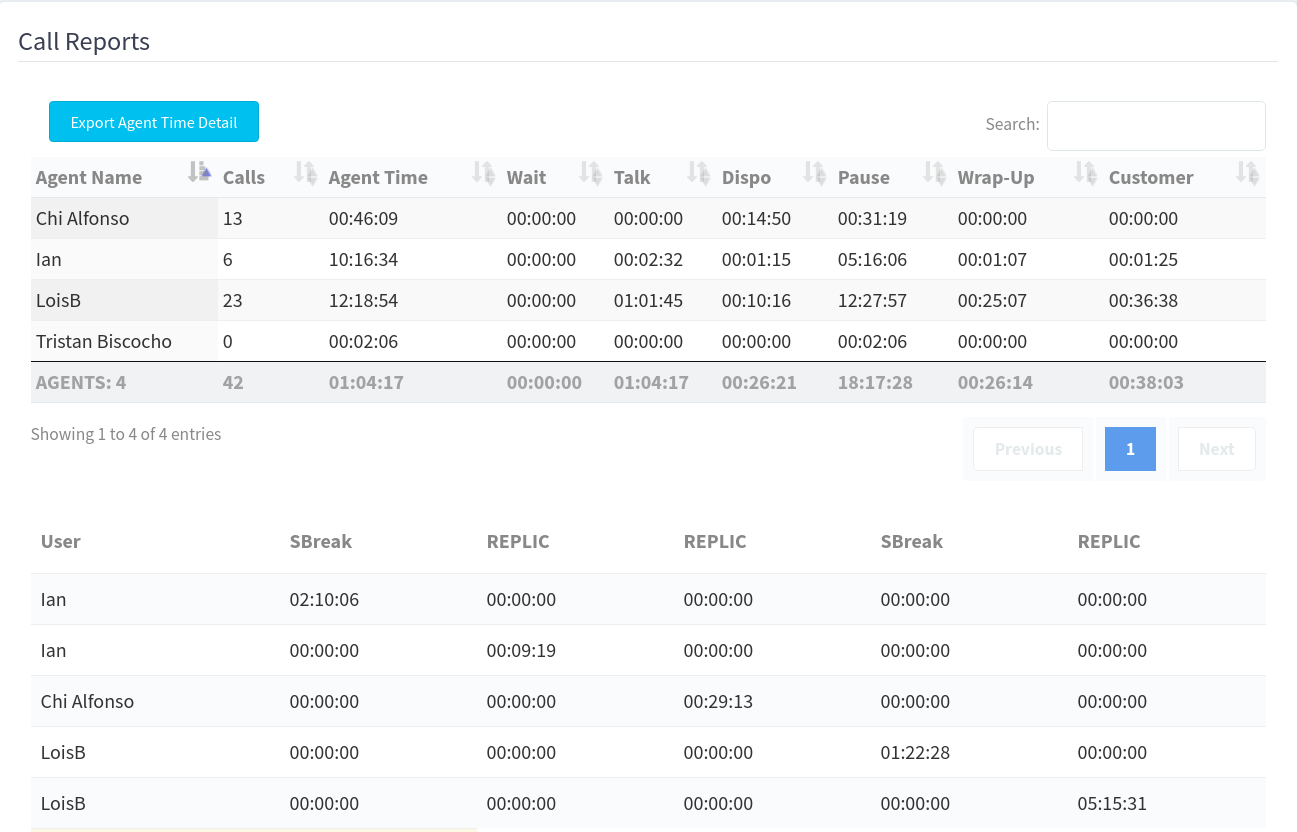1297x832 pixels.
Task: Sort by Talk column icon
Action: pos(699,173)
